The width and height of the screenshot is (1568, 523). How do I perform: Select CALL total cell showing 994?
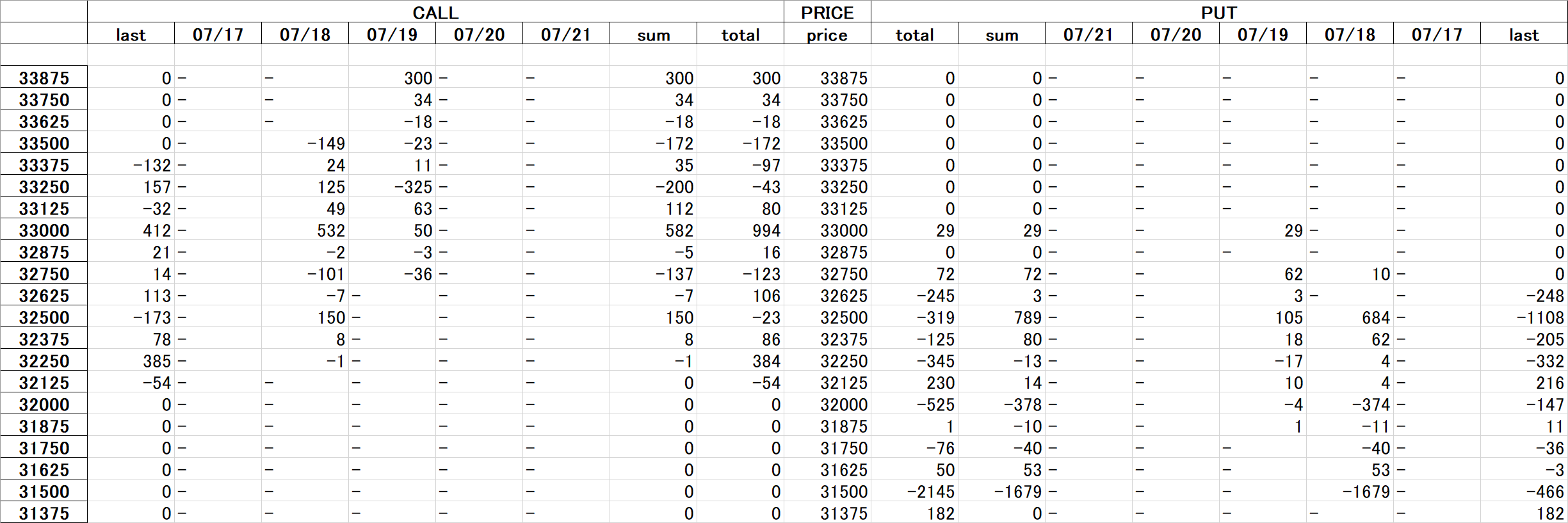point(740,230)
